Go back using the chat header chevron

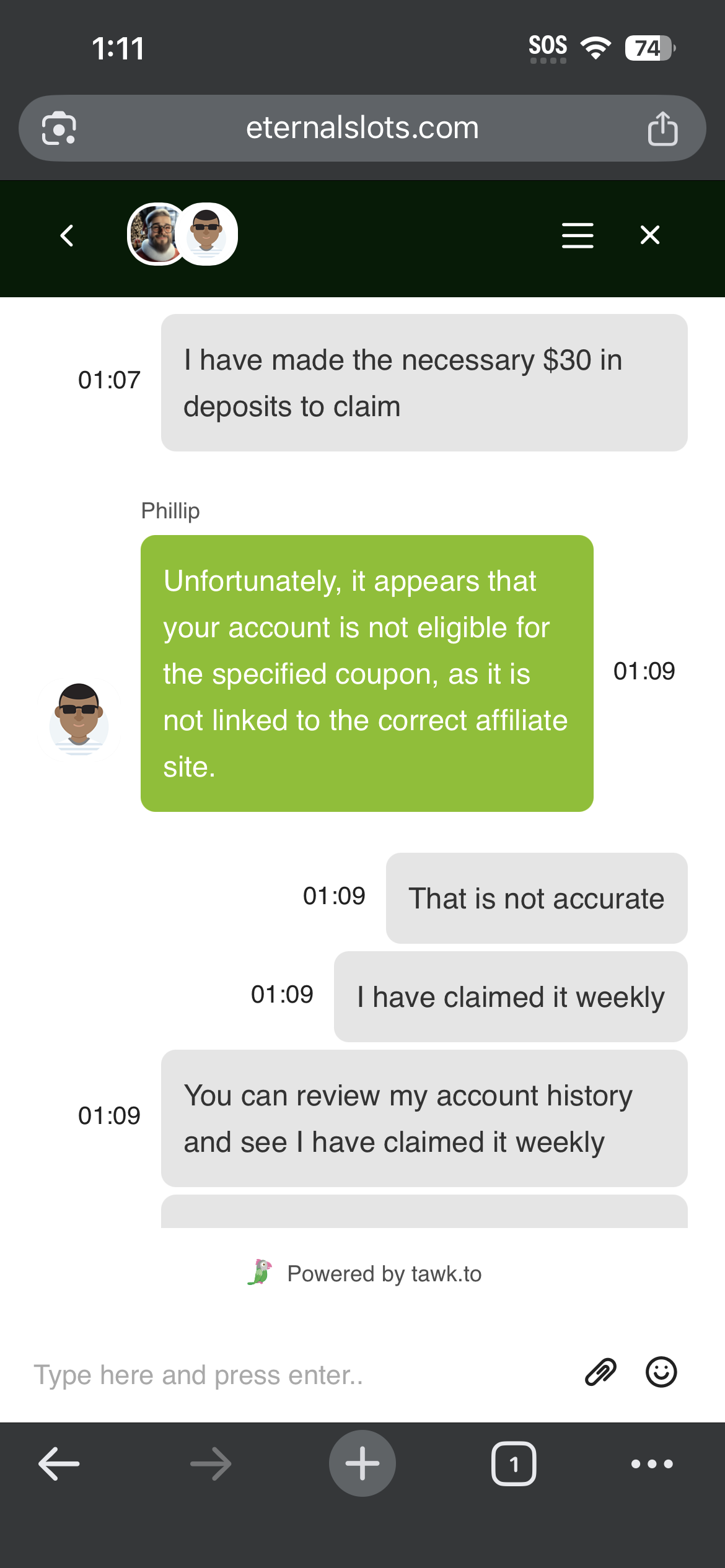pyautogui.click(x=67, y=235)
